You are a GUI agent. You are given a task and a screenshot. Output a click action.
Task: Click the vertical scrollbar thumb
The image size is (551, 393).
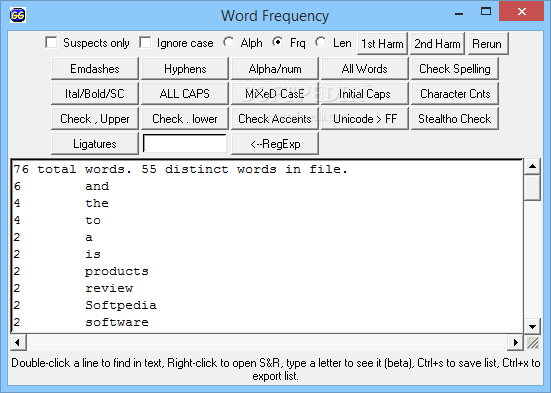coord(532,187)
